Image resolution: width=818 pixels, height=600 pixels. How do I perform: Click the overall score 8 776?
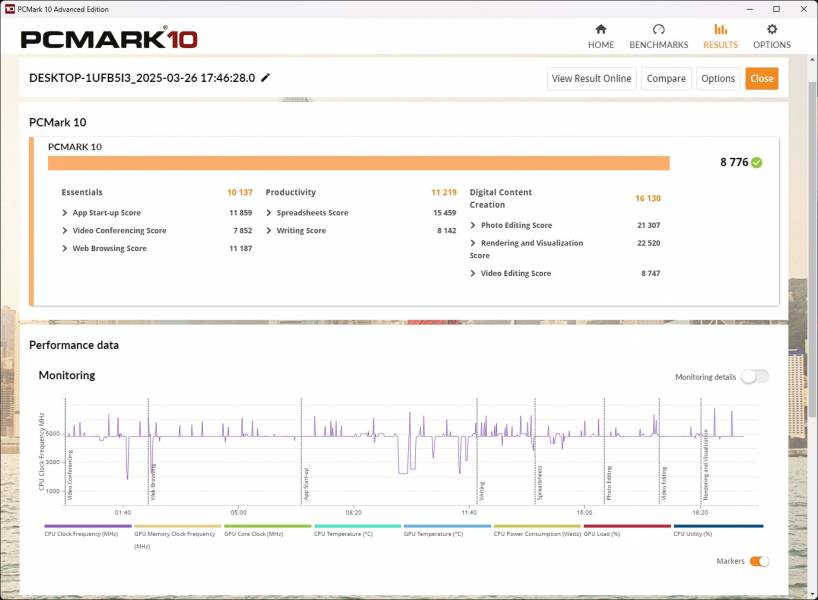tap(734, 162)
